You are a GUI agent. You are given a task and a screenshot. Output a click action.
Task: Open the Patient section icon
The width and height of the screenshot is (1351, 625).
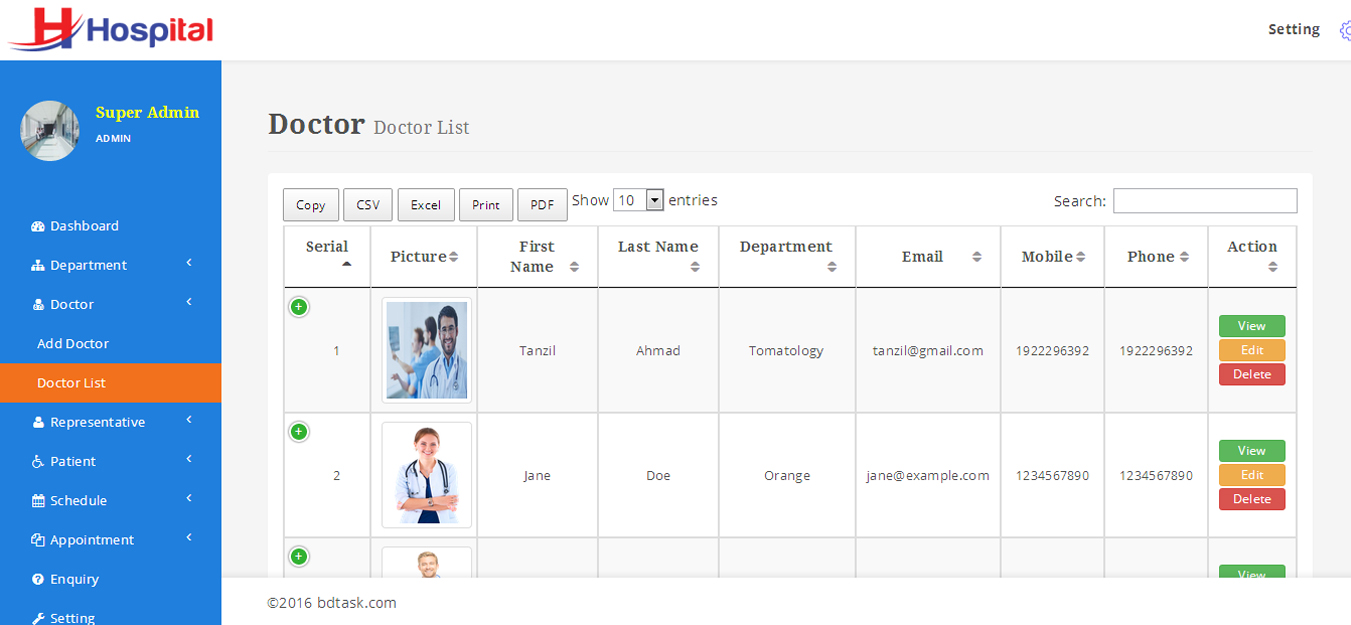point(37,460)
